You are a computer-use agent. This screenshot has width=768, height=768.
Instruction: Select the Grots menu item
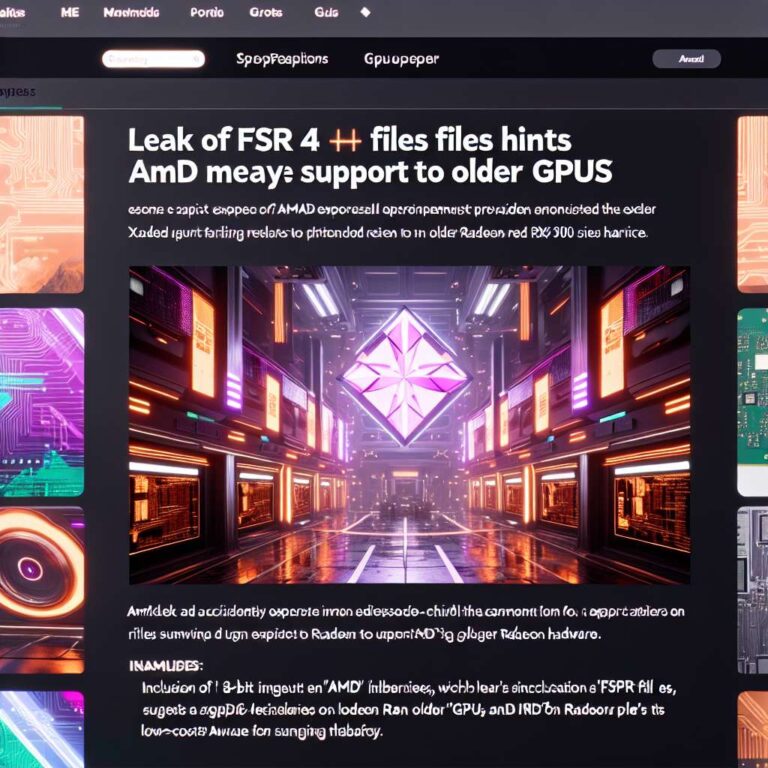coord(265,13)
